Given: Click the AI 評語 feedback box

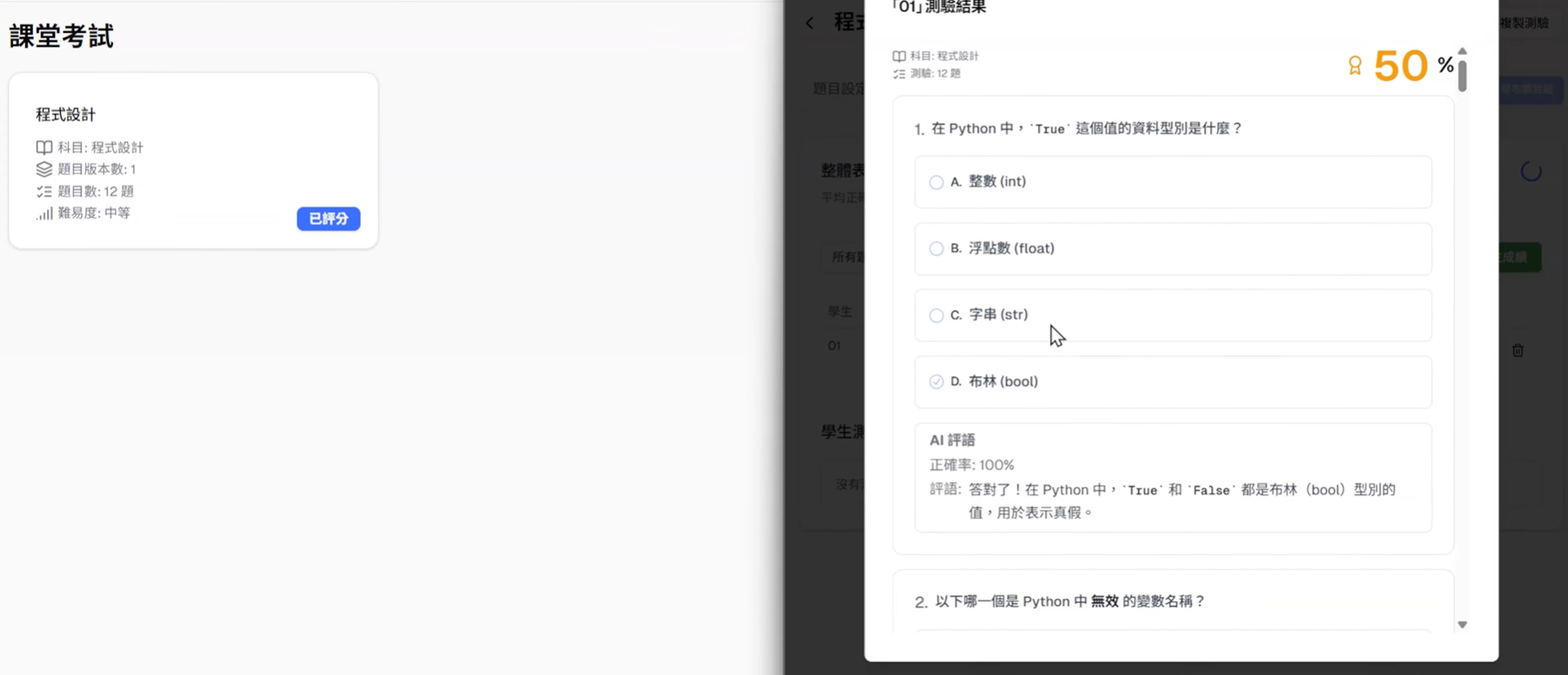Looking at the screenshot, I should point(1173,478).
